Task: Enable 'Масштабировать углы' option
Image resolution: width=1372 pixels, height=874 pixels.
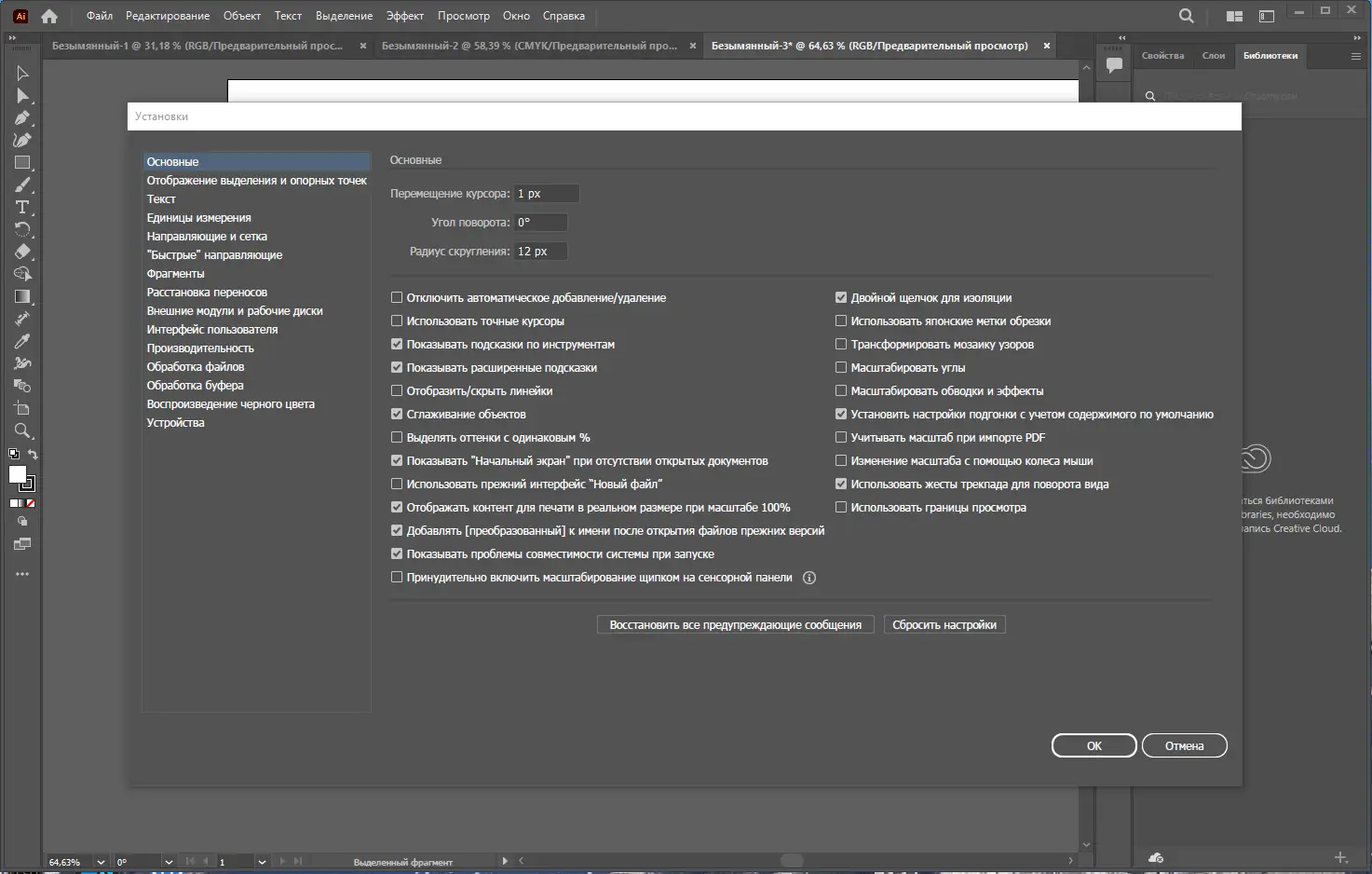Action: [x=841, y=367]
